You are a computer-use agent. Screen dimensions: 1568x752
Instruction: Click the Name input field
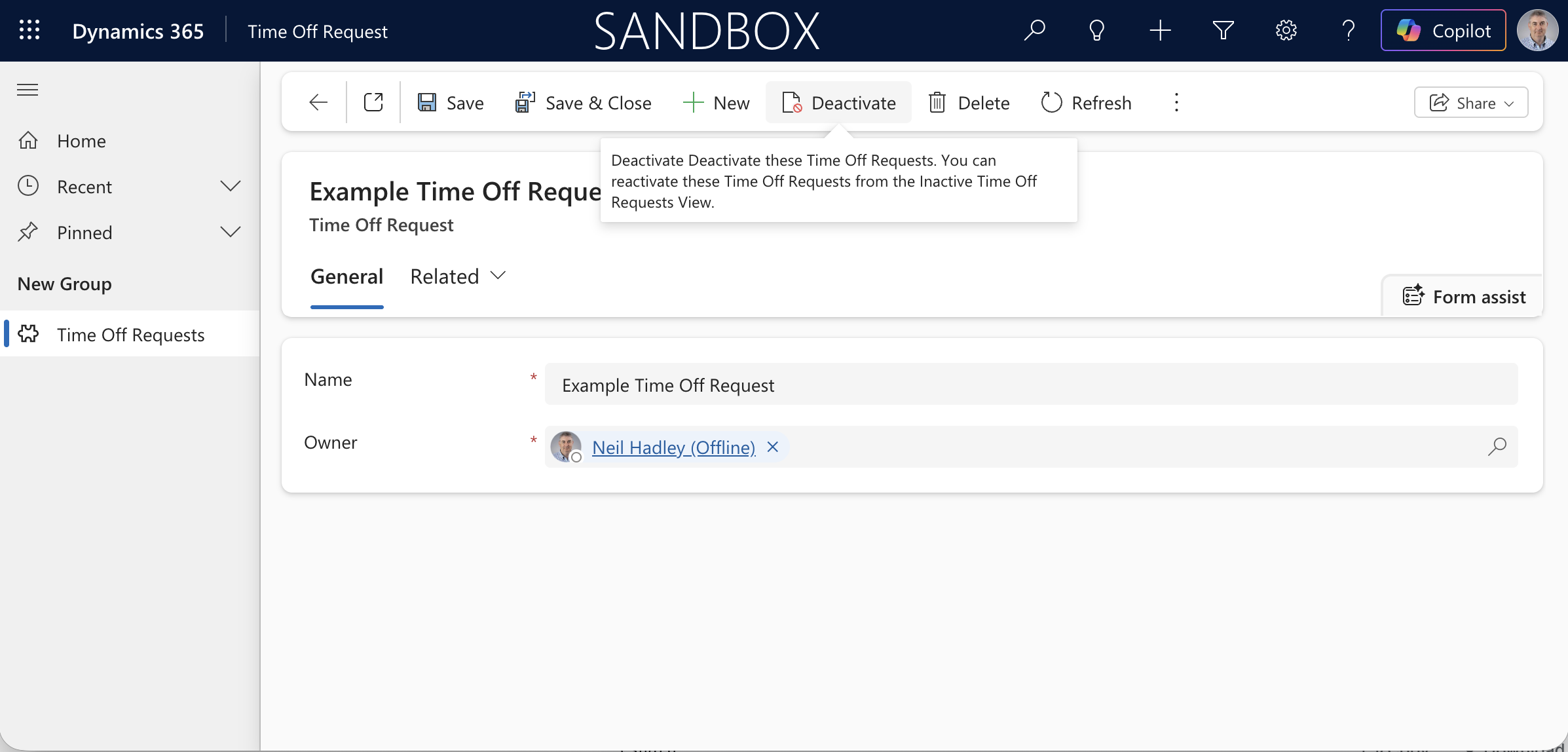(x=1031, y=385)
